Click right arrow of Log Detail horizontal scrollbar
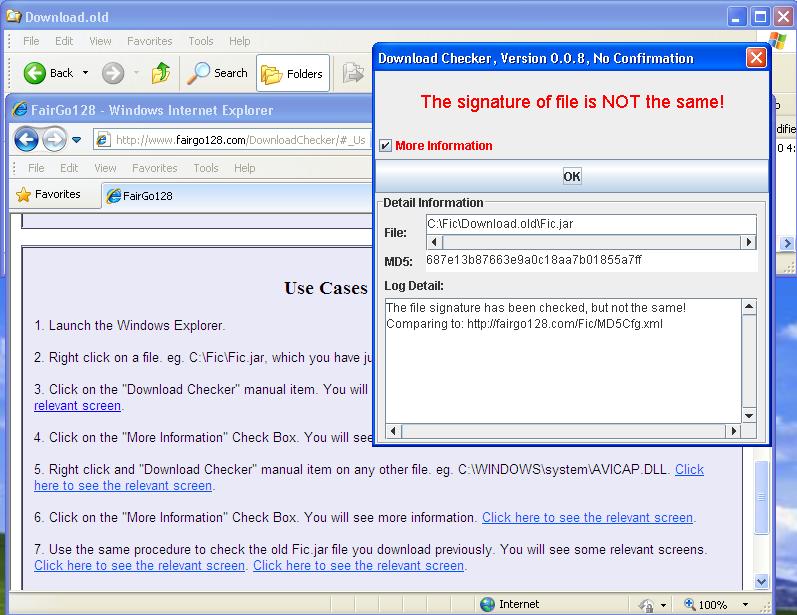 click(x=733, y=431)
